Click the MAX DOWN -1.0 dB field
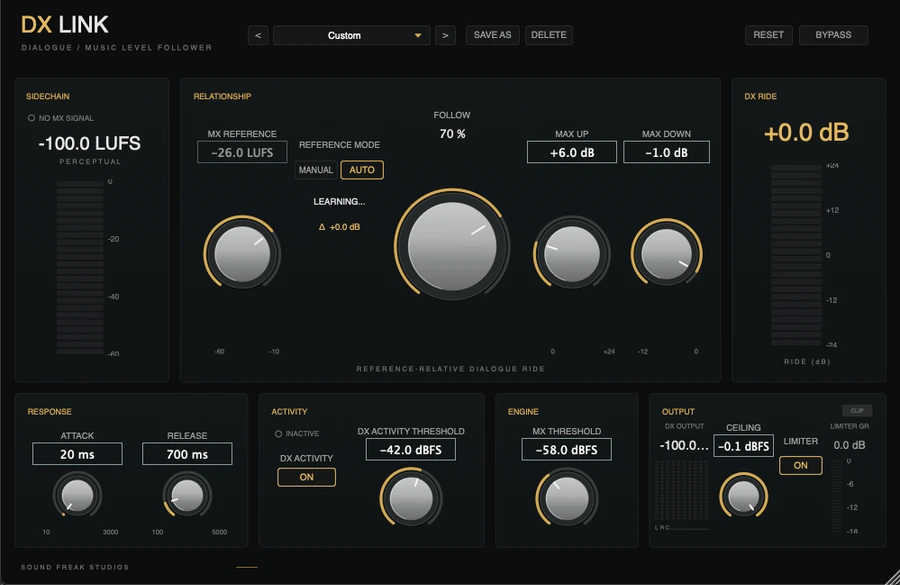This screenshot has width=900, height=585. tap(666, 153)
